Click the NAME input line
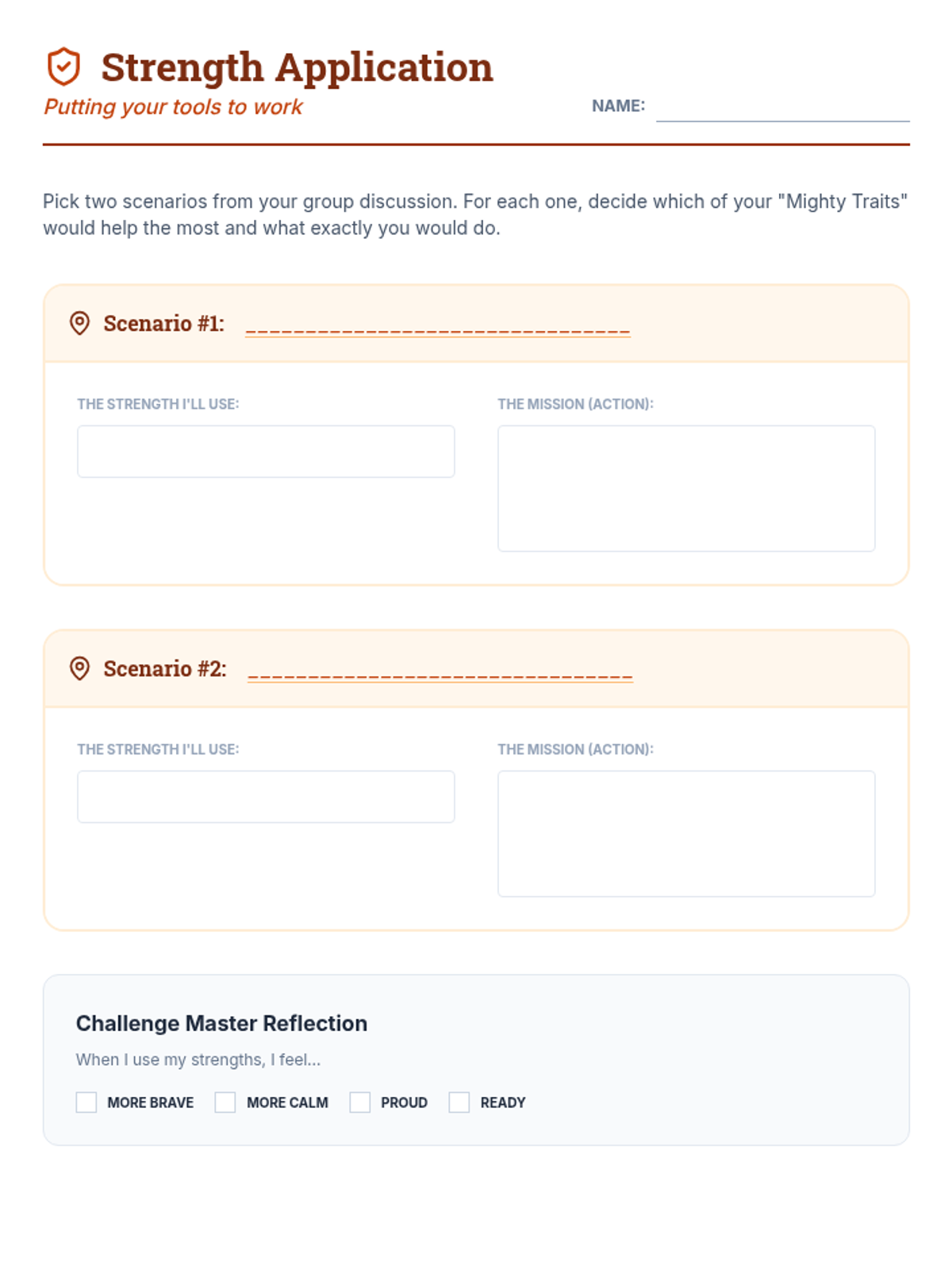Screen dimensions: 952x1270 click(x=783, y=106)
